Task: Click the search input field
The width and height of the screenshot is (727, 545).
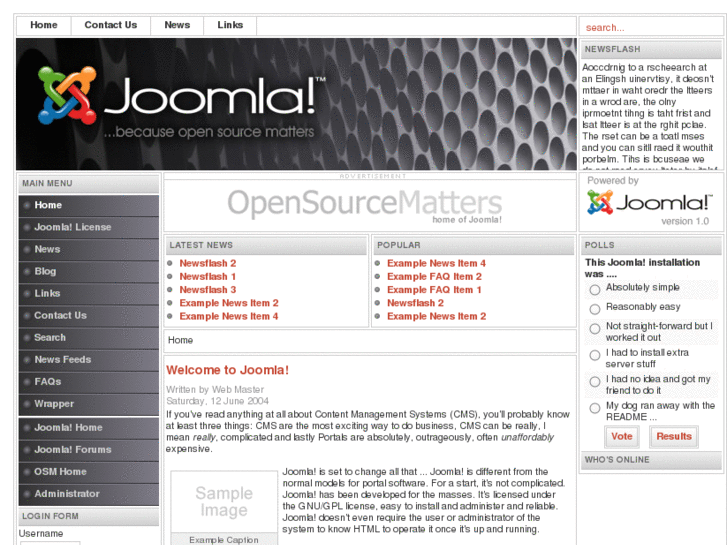Action: click(651, 27)
